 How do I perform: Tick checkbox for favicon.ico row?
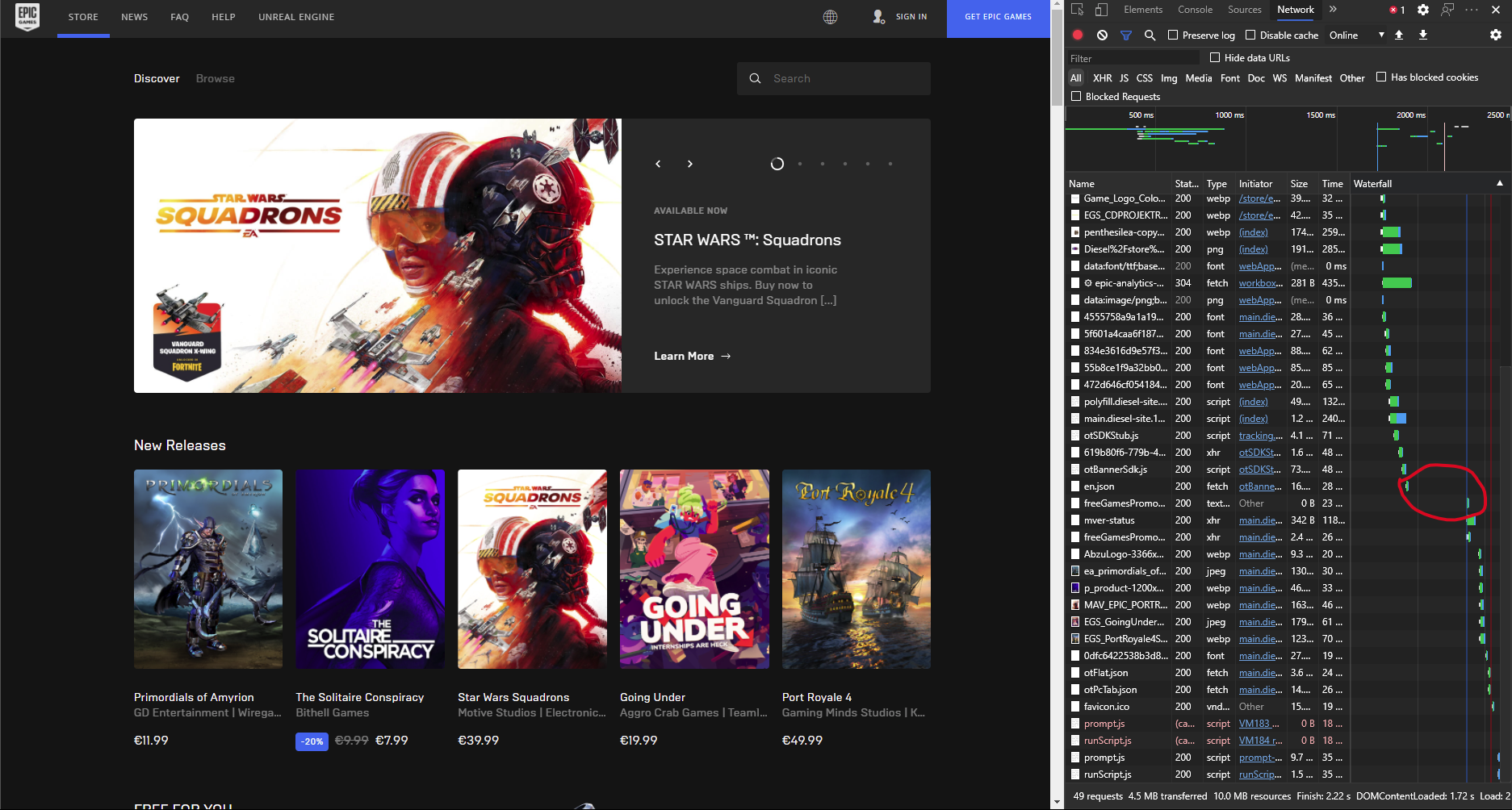point(1075,707)
